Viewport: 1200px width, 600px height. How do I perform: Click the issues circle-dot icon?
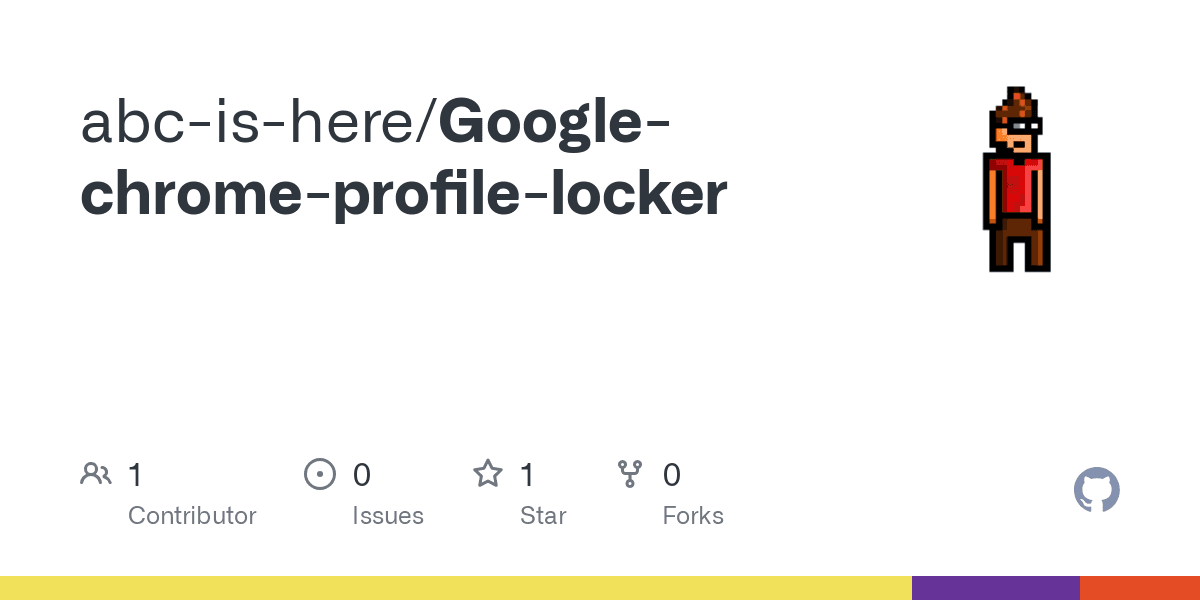[x=319, y=474]
